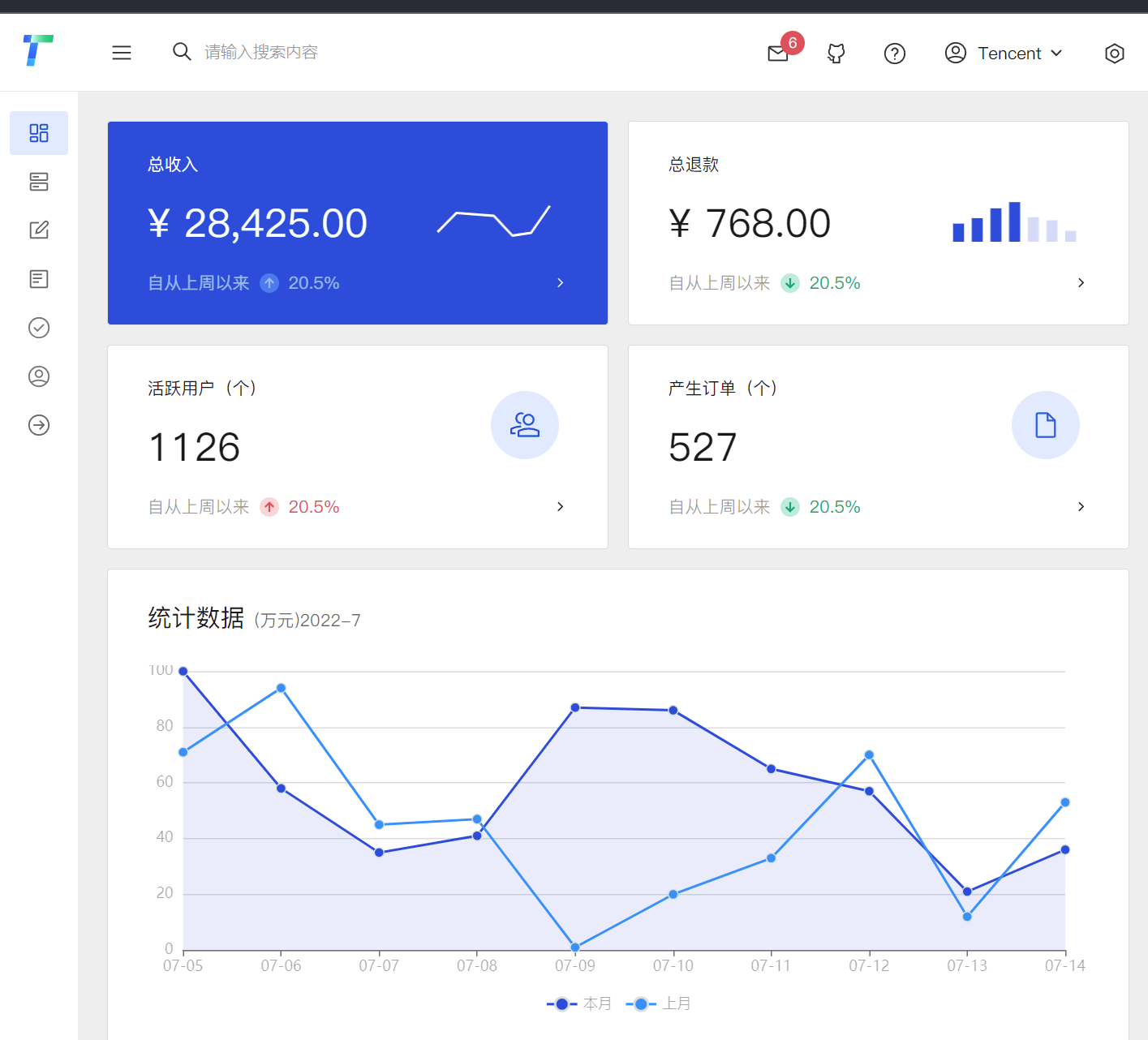Viewport: 1148px width, 1040px height.
Task: Click the logout arrow sidebar icon
Action: pos(39,424)
